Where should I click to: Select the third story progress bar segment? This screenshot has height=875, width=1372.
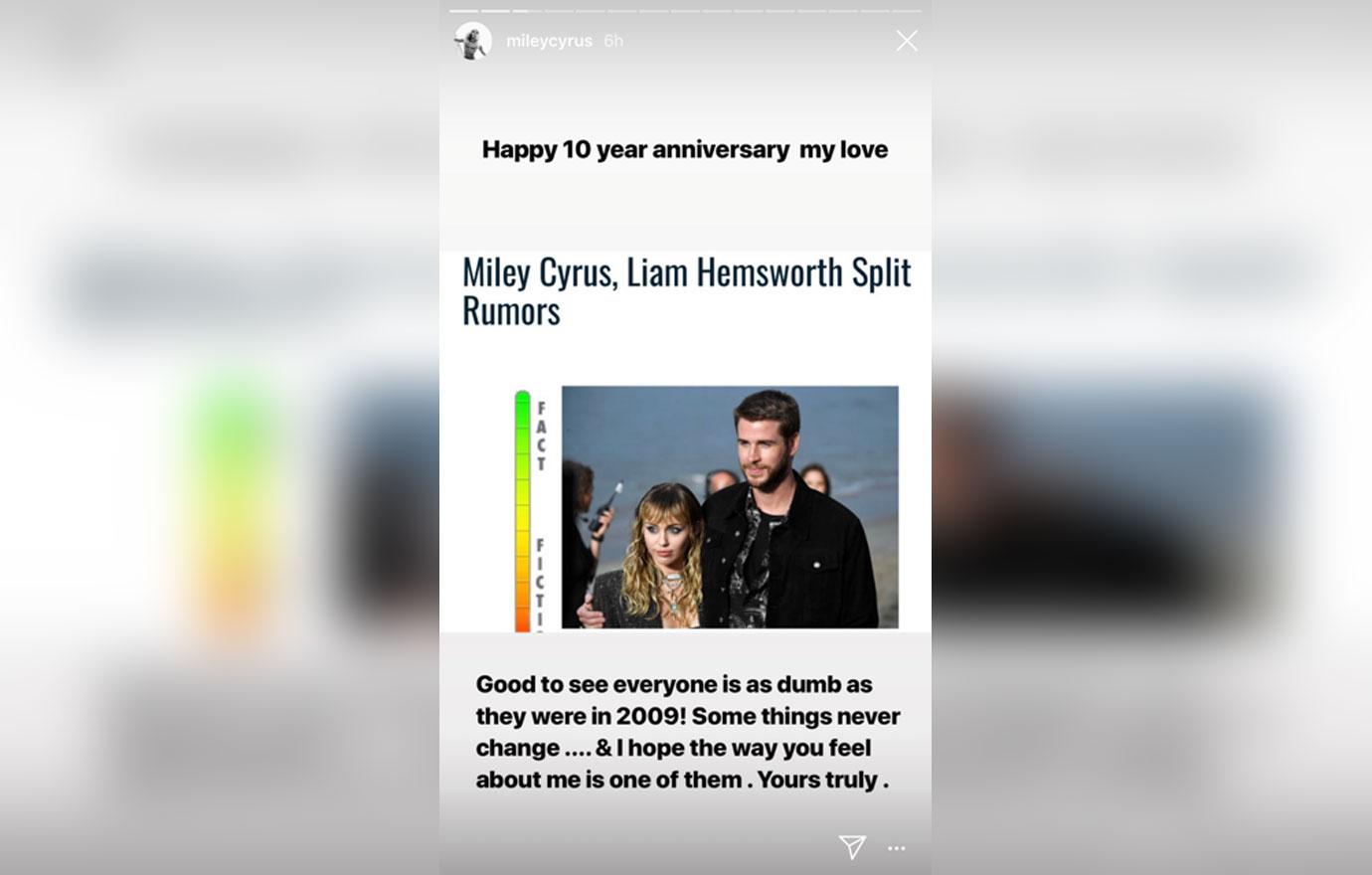click(x=528, y=11)
